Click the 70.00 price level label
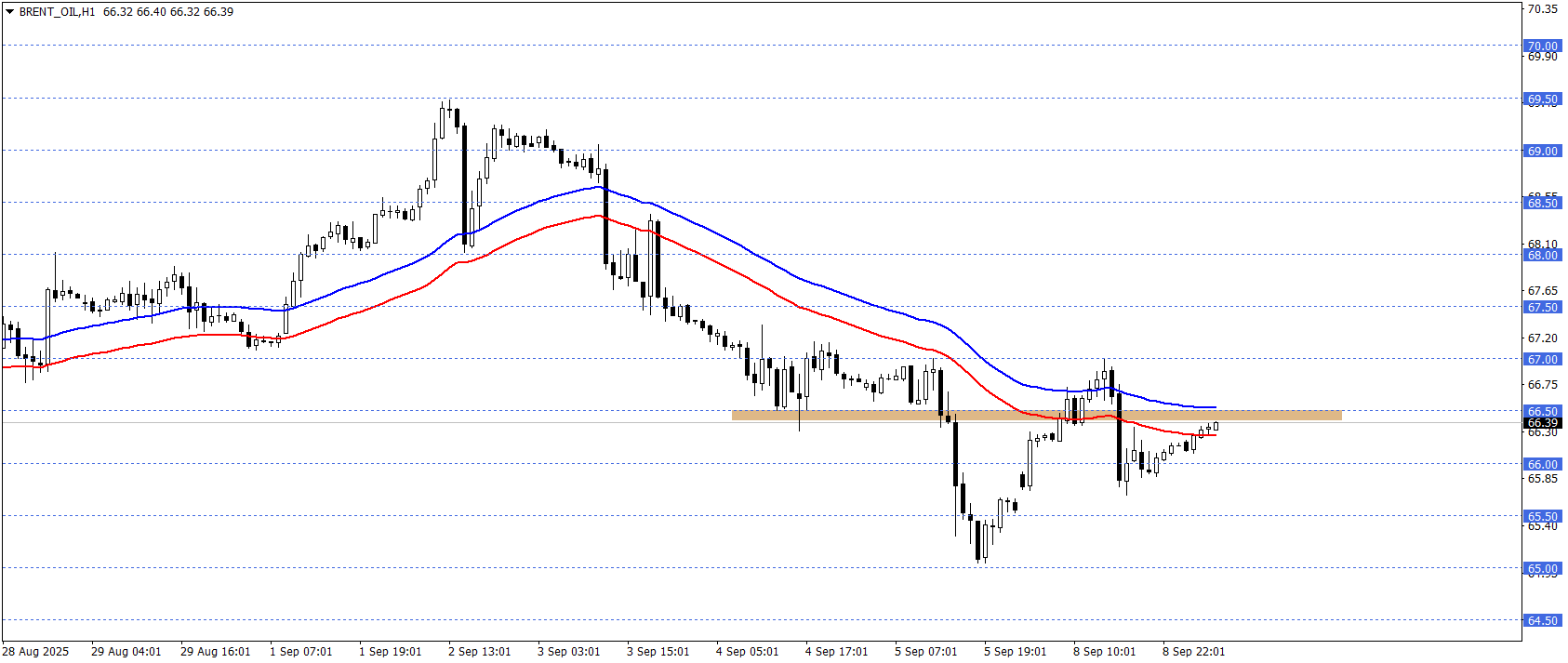 click(1542, 46)
